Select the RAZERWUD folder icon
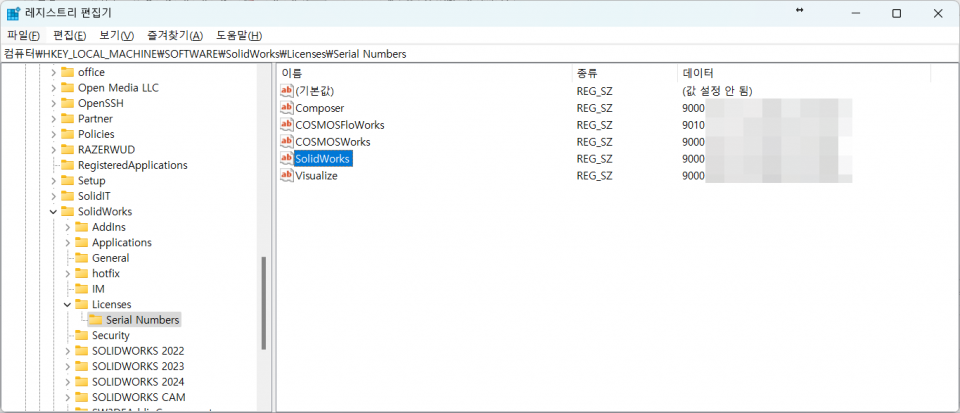This screenshot has height=413, width=960. point(67,149)
